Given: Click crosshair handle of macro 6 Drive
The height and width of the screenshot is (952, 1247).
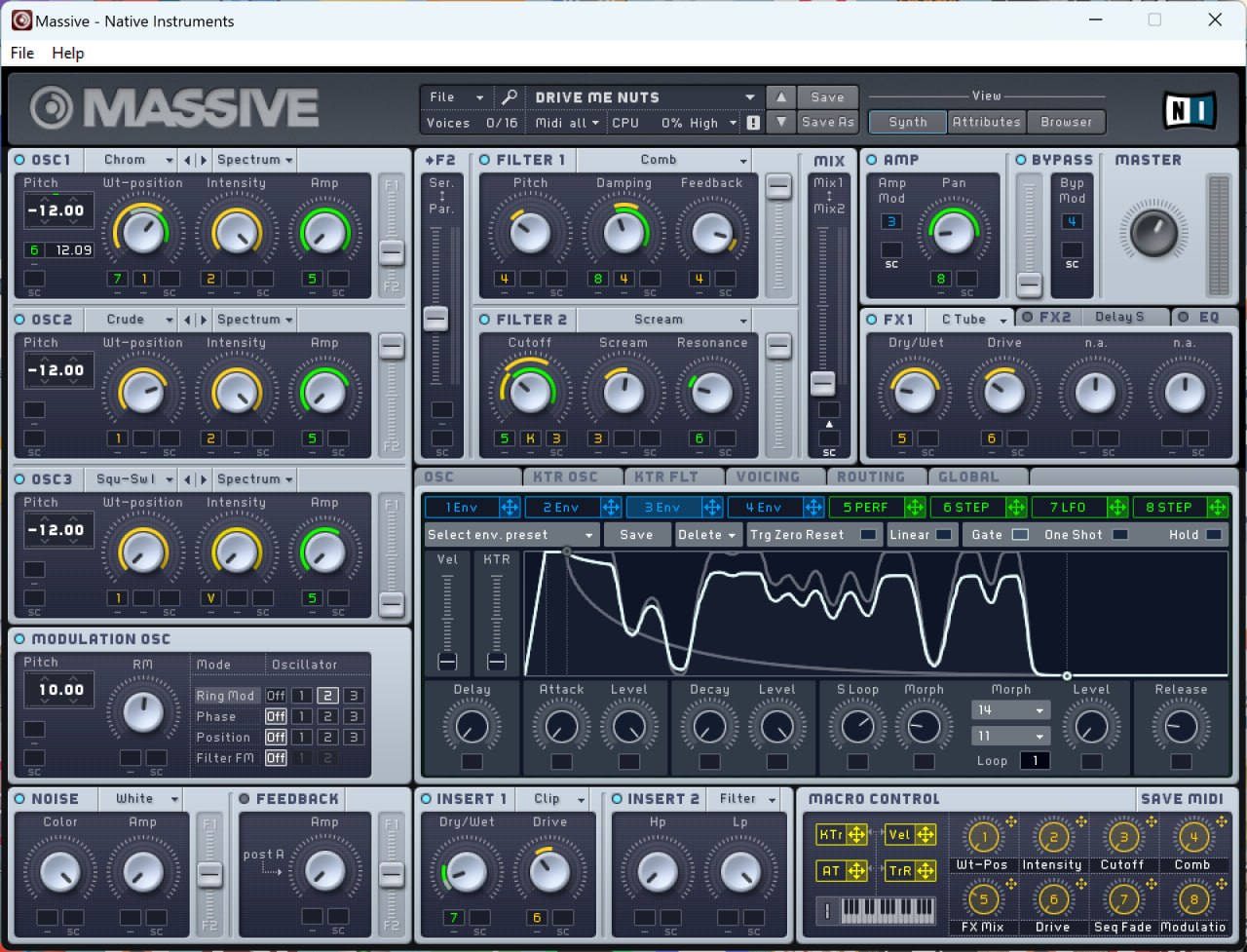Looking at the screenshot, I should click(1081, 886).
